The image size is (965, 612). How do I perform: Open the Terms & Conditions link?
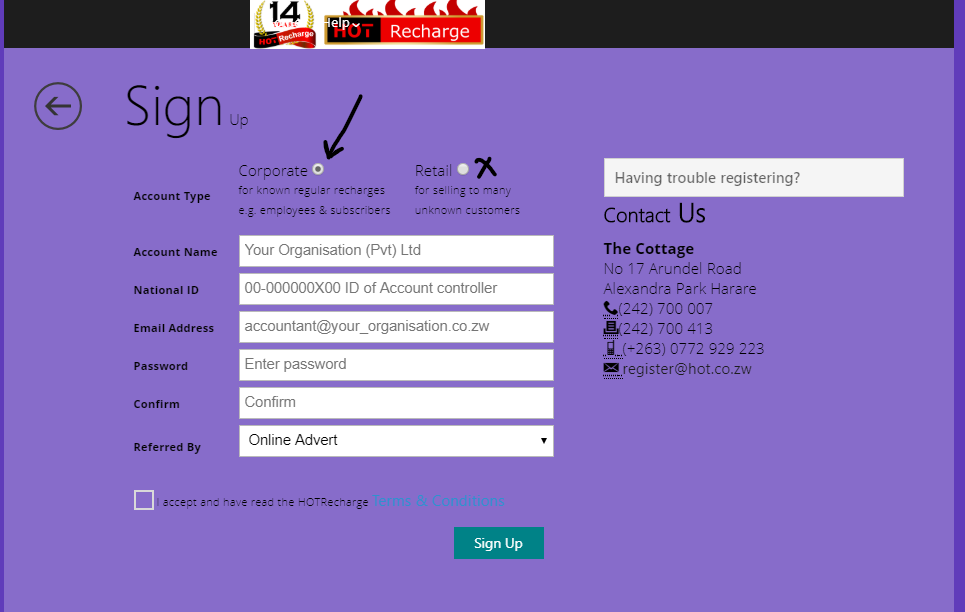[x=437, y=501]
